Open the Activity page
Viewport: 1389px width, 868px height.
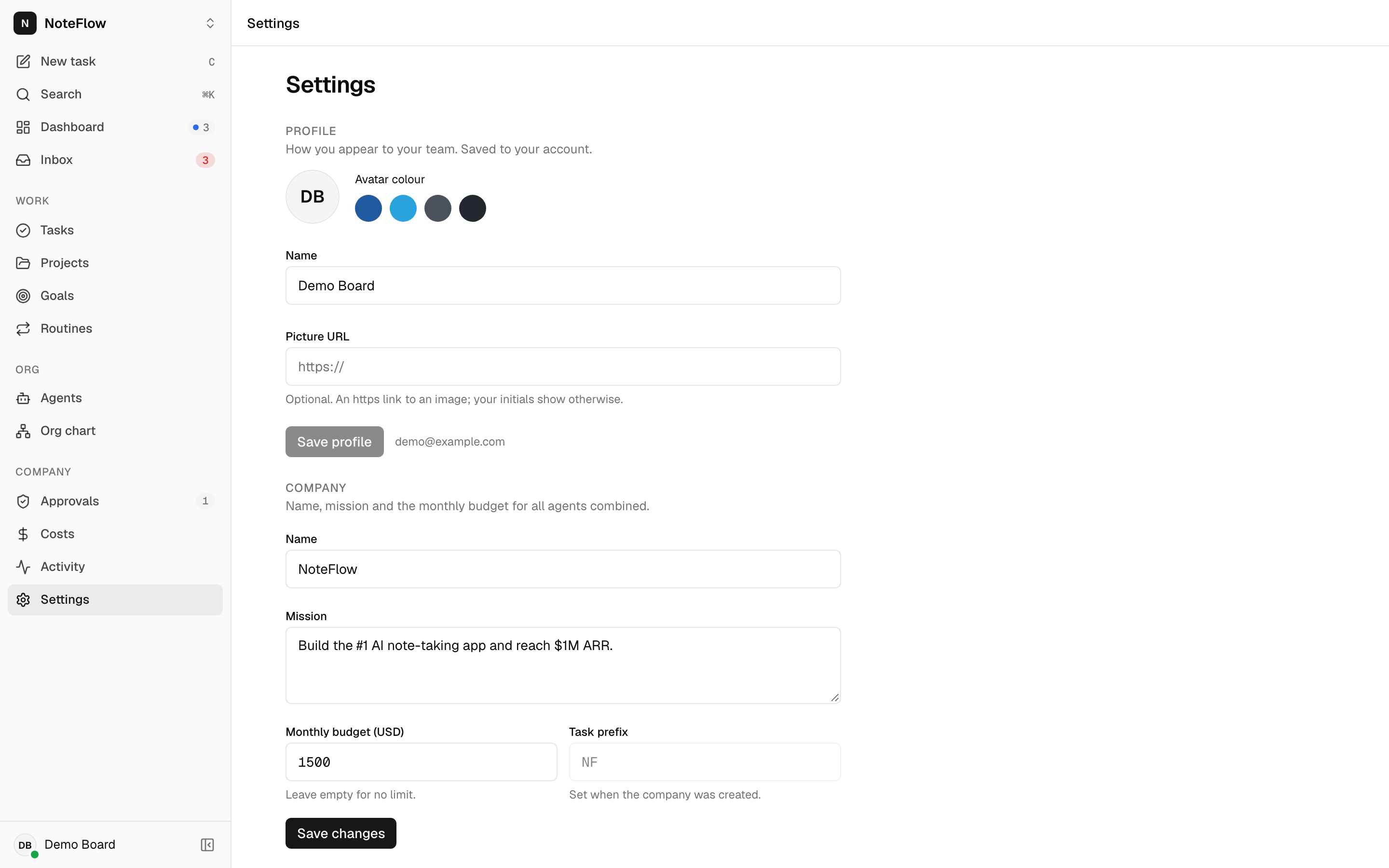point(115,567)
